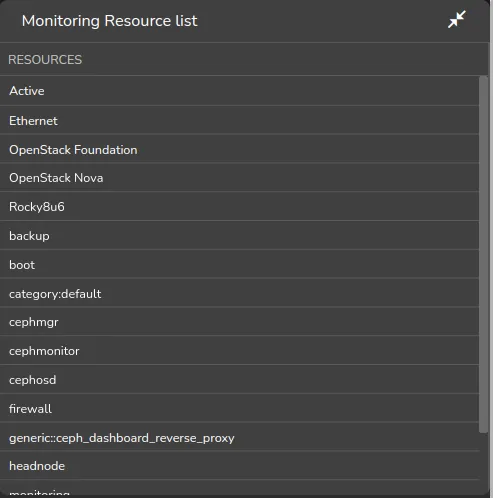The height and width of the screenshot is (498, 493).
Task: Collapse the Monitoring Resource list panel
Action: tap(456, 20)
